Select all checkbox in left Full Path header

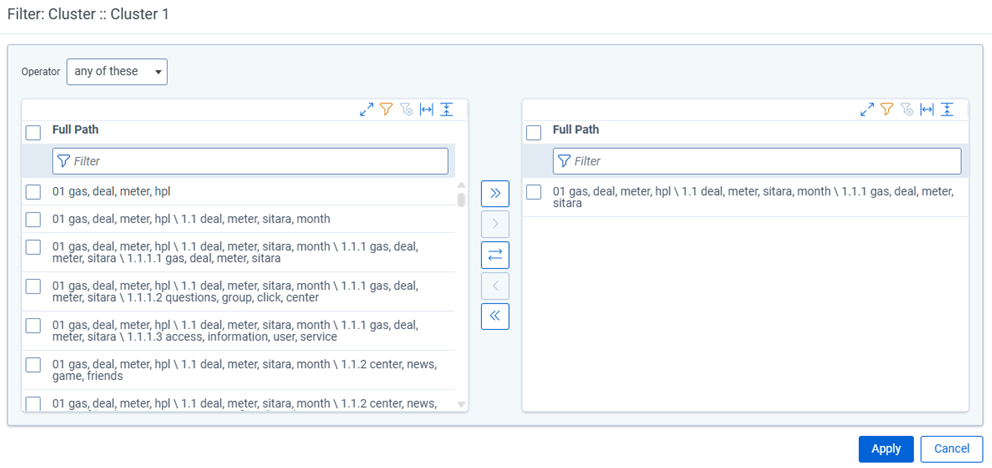33,133
